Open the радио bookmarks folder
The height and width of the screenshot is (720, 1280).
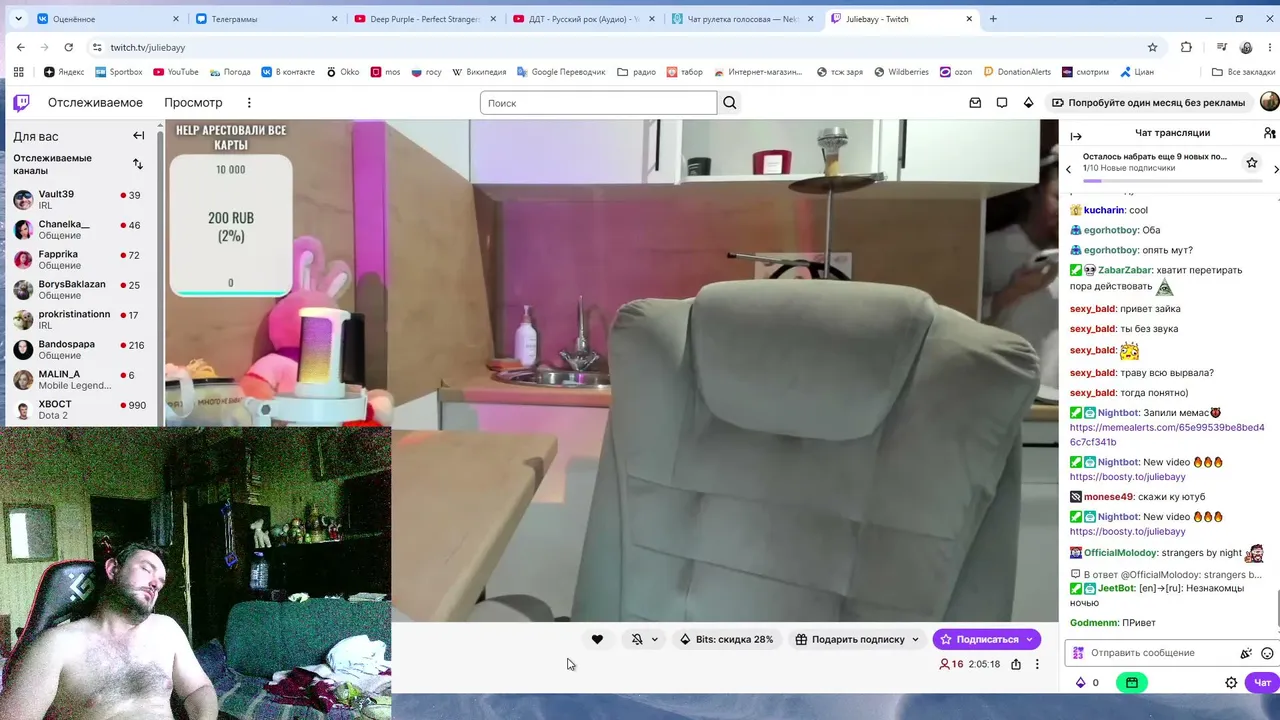tap(636, 72)
